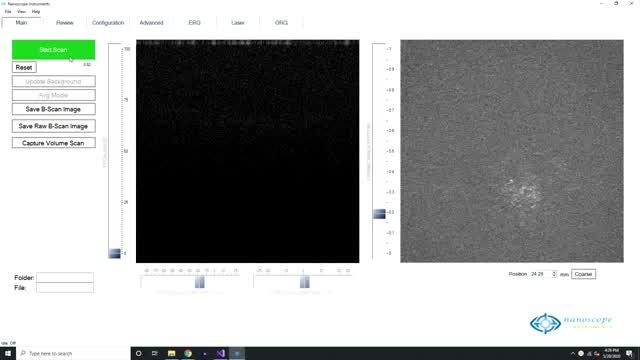This screenshot has width=640, height=360.
Task: Open the Windows Start menu
Action: pos(8,353)
